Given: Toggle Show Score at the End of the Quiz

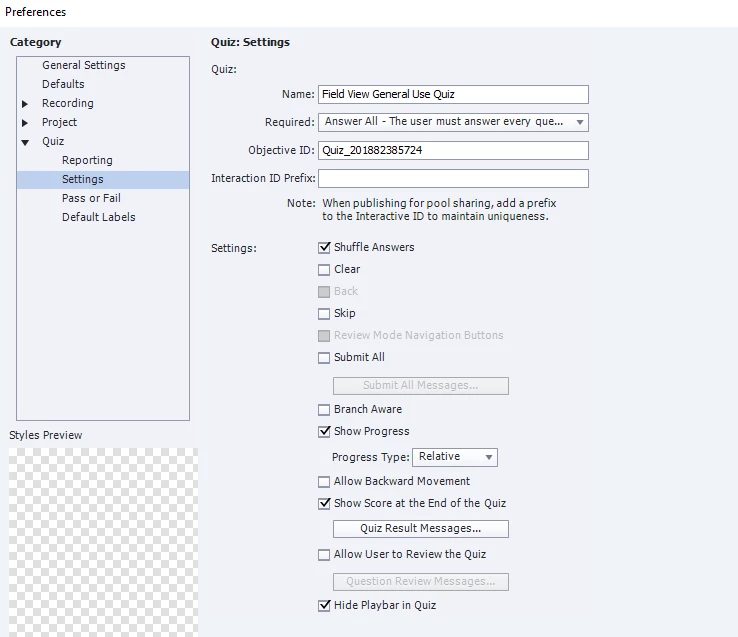Looking at the screenshot, I should [x=324, y=504].
